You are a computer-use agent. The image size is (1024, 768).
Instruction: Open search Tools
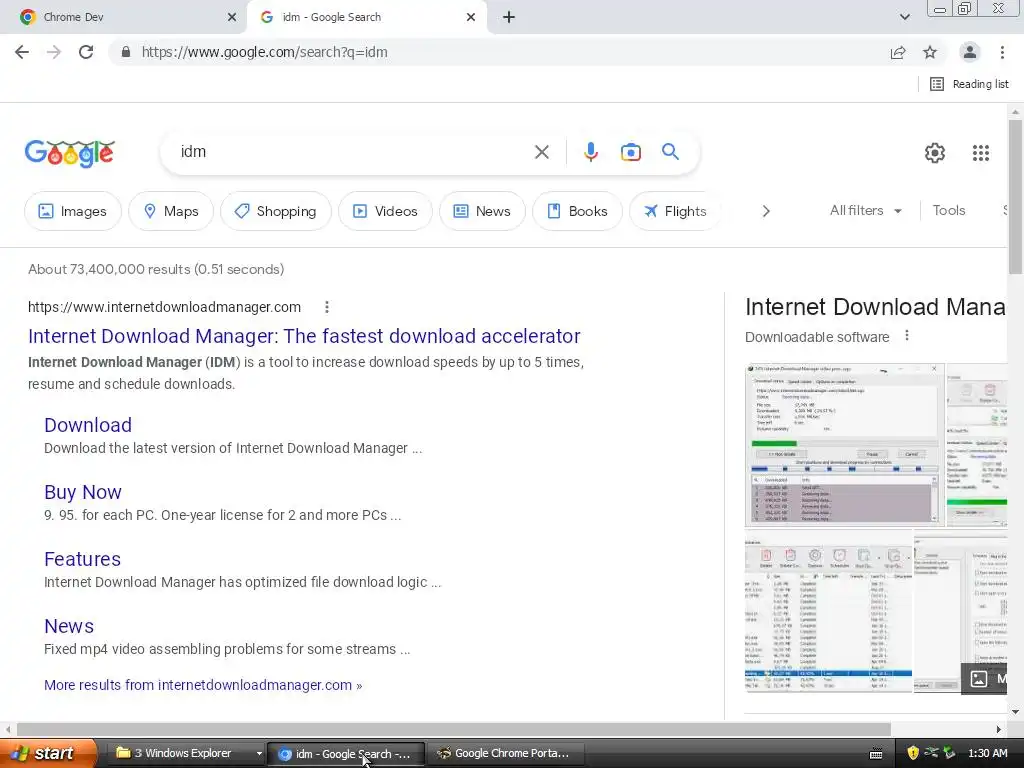point(948,210)
